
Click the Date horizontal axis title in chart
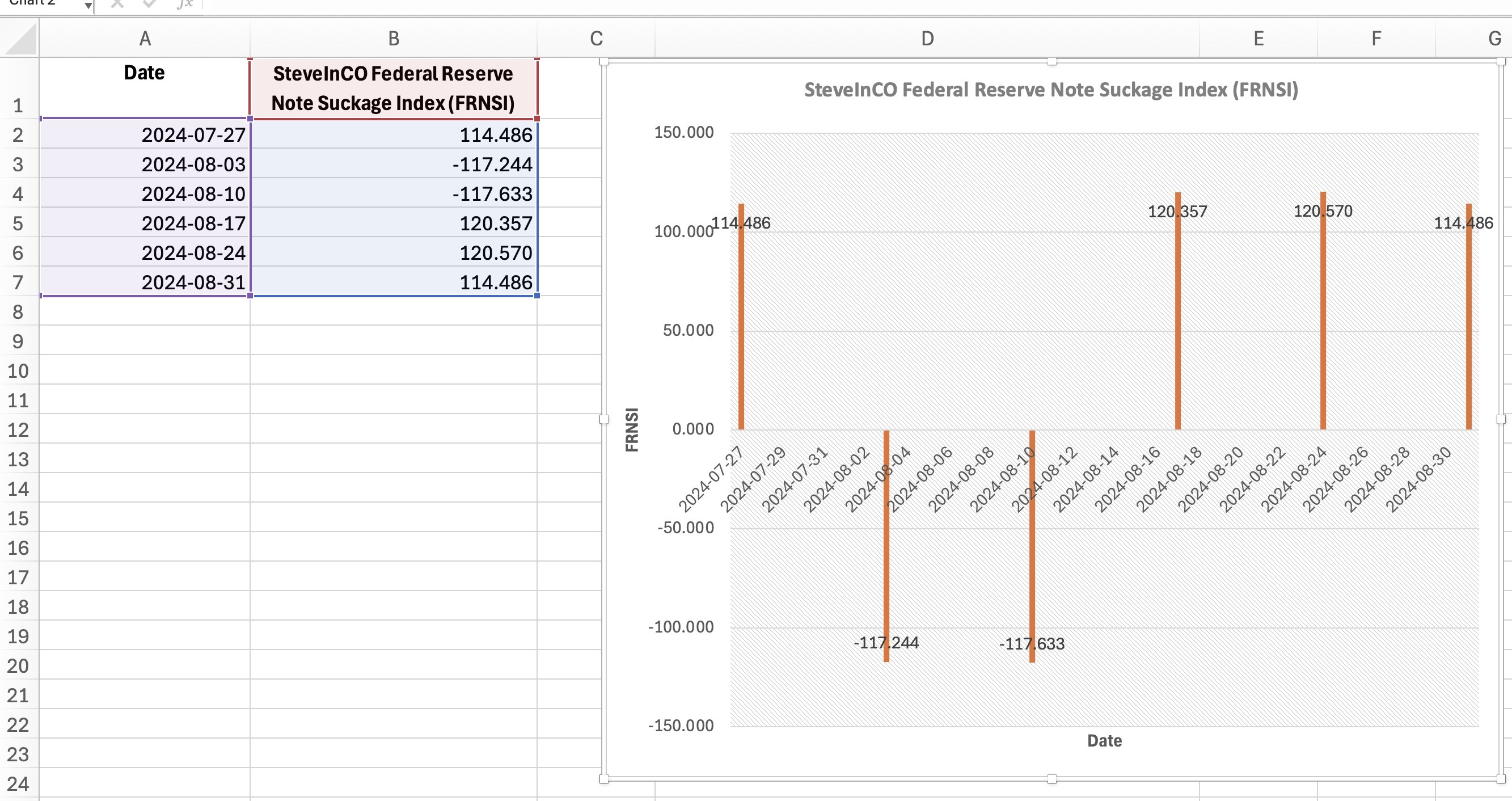pyautogui.click(x=1104, y=740)
